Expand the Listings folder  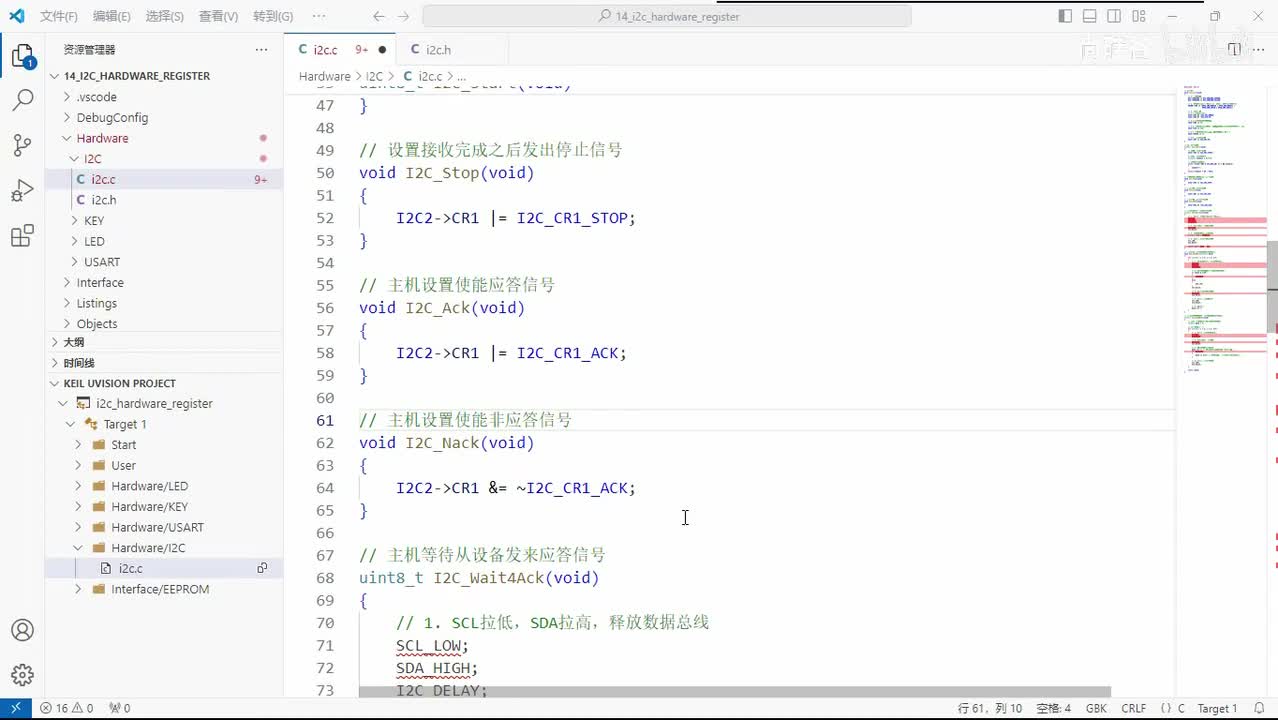coord(97,303)
